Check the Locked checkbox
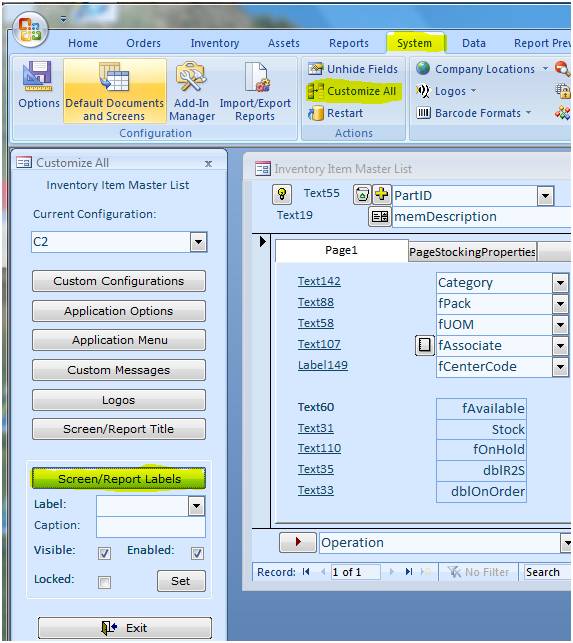The width and height of the screenshot is (573, 643). tap(104, 582)
